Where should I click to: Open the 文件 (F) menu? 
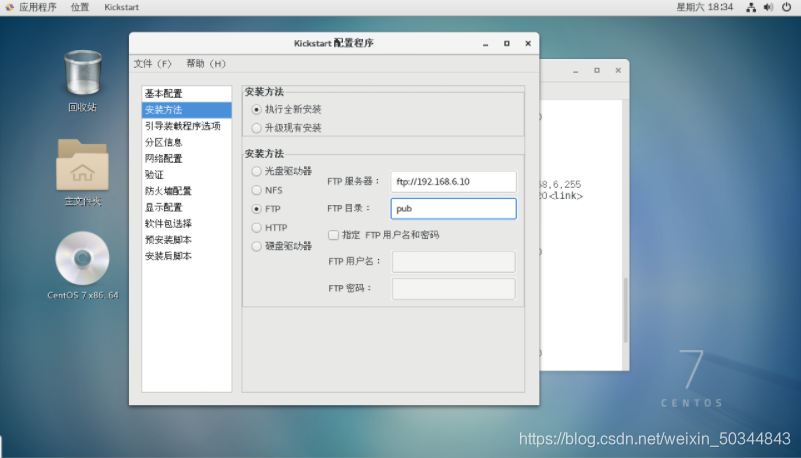[153, 64]
